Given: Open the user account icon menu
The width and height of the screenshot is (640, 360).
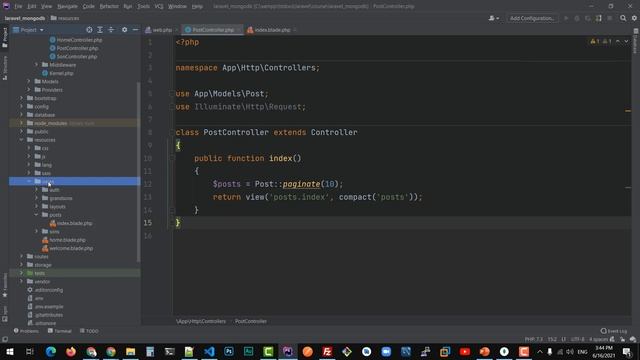Looking at the screenshot, I should 494,18.
